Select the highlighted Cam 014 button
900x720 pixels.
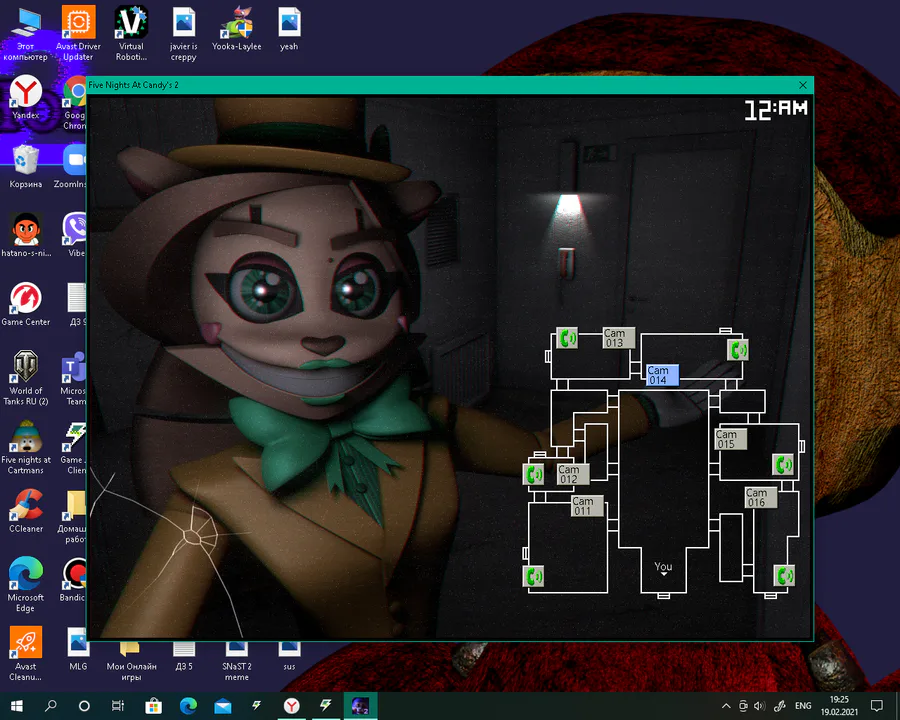click(x=662, y=375)
